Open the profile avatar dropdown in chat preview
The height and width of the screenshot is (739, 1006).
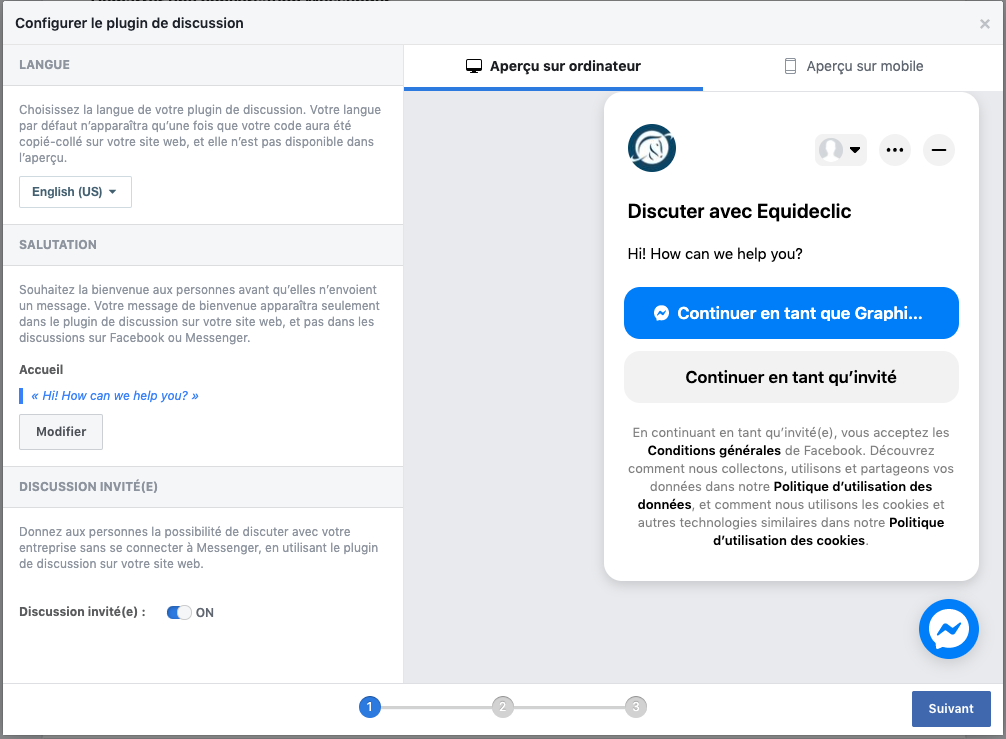[x=840, y=149]
